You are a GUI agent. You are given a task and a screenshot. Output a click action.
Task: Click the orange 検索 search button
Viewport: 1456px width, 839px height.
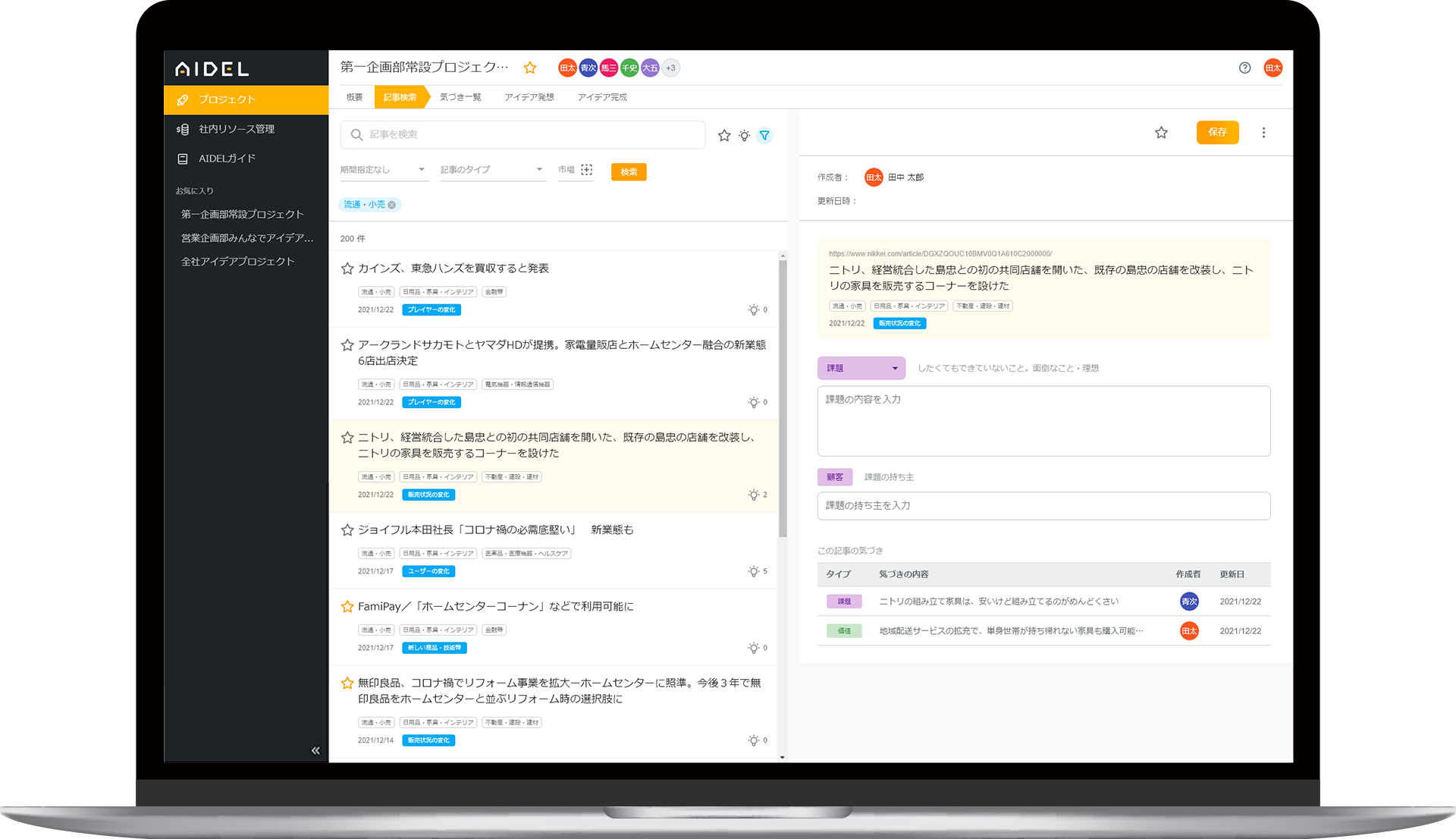tap(628, 171)
